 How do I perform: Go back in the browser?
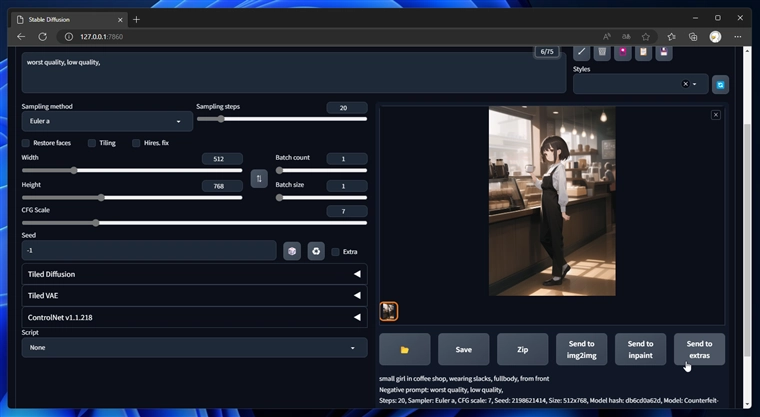click(21, 37)
